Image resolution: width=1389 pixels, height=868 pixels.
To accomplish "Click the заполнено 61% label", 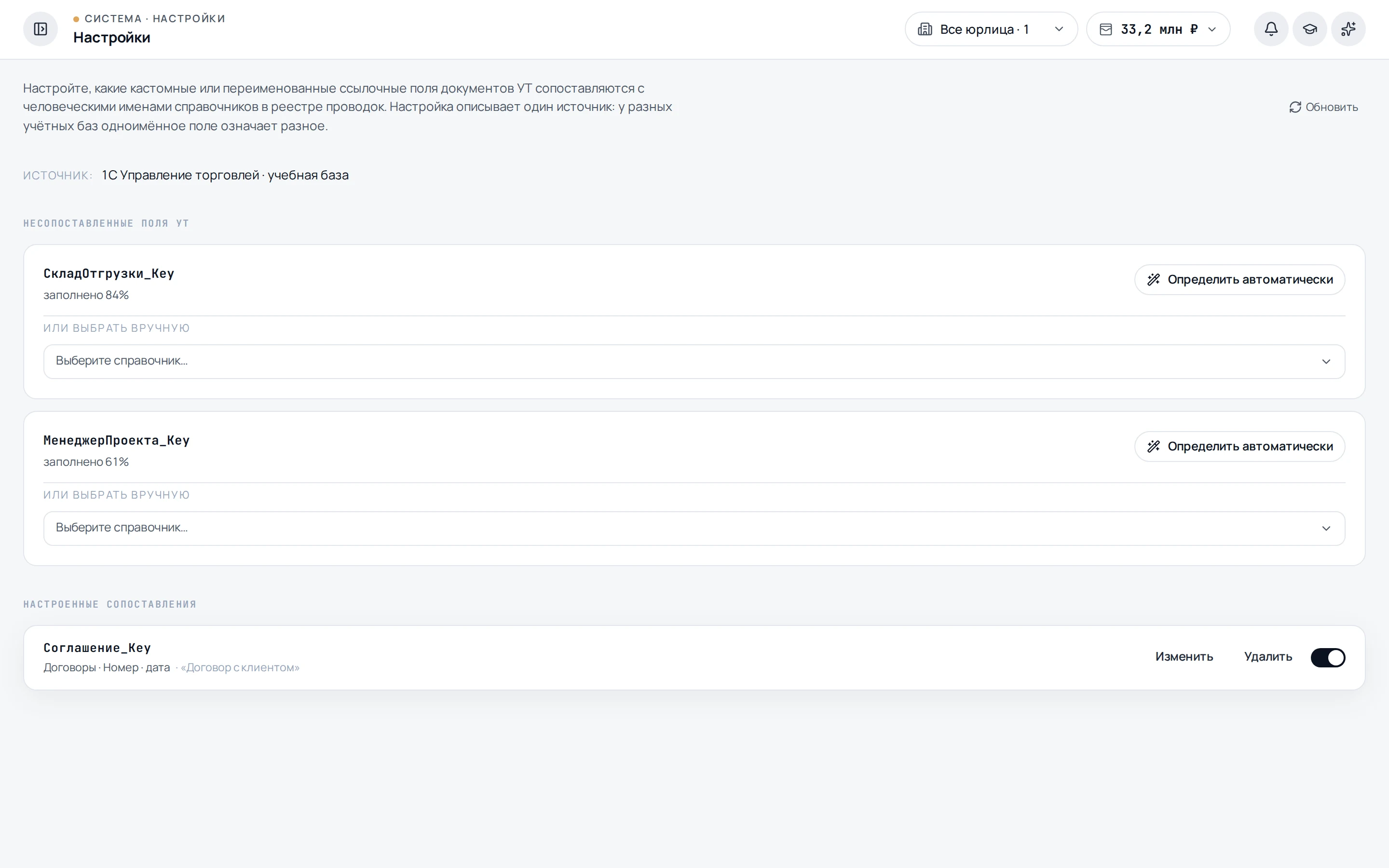I will click(86, 462).
